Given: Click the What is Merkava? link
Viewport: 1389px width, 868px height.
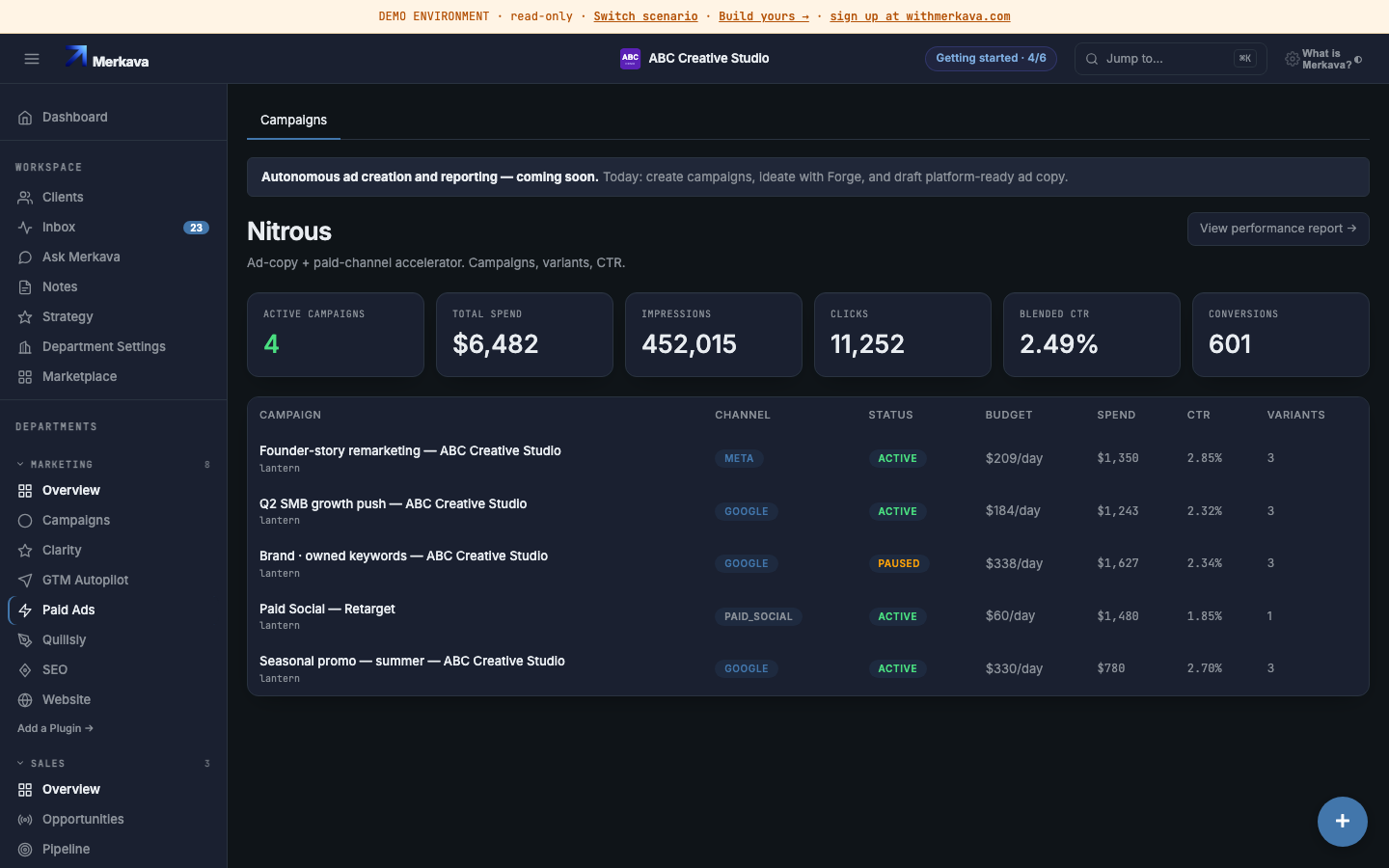Looking at the screenshot, I should click(1326, 60).
